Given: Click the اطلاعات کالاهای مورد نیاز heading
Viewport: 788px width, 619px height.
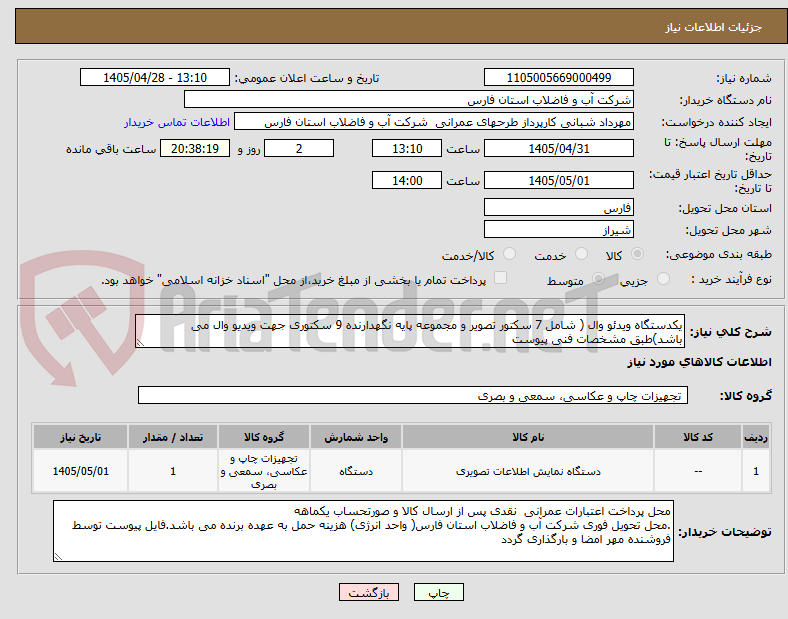Looking at the screenshot, I should click(699, 362).
